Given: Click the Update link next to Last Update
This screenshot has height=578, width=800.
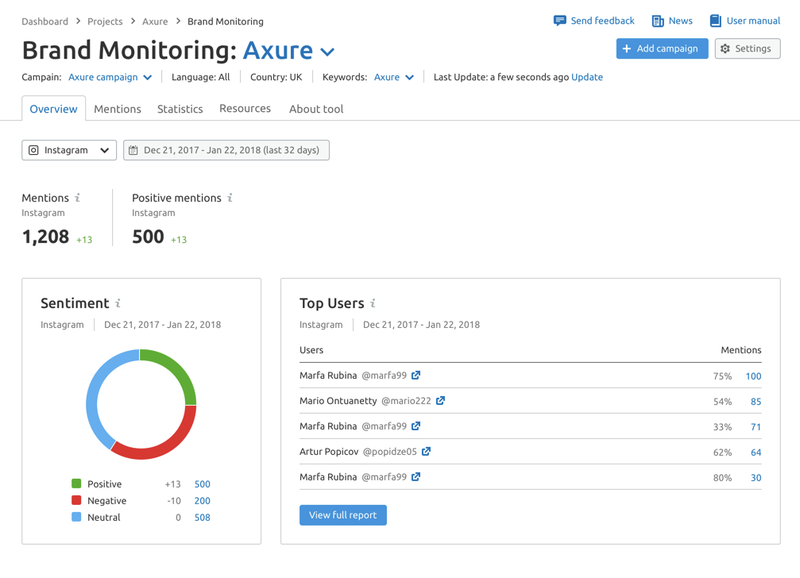Looking at the screenshot, I should pos(587,77).
